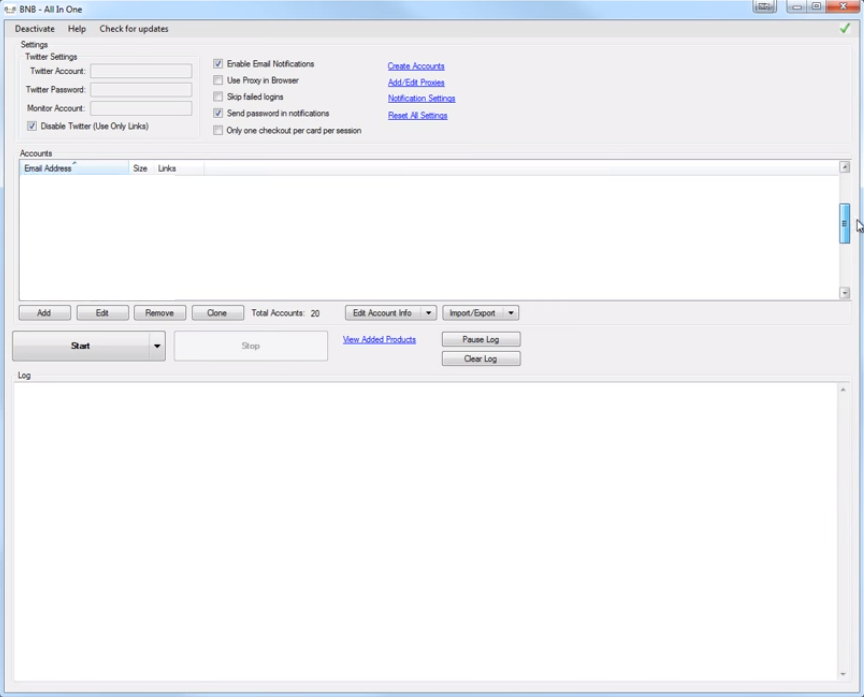Check Skip failed logins

pos(218,97)
